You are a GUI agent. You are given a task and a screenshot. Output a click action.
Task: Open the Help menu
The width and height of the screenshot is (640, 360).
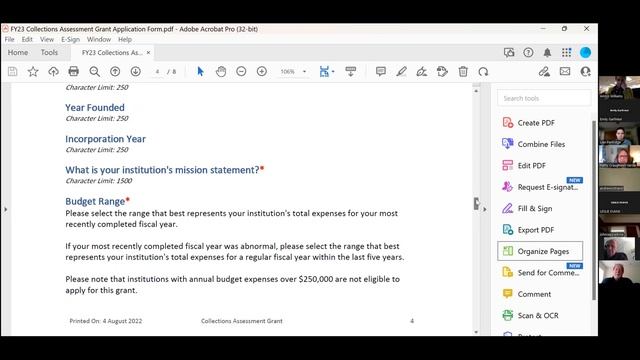pyautogui.click(x=125, y=39)
